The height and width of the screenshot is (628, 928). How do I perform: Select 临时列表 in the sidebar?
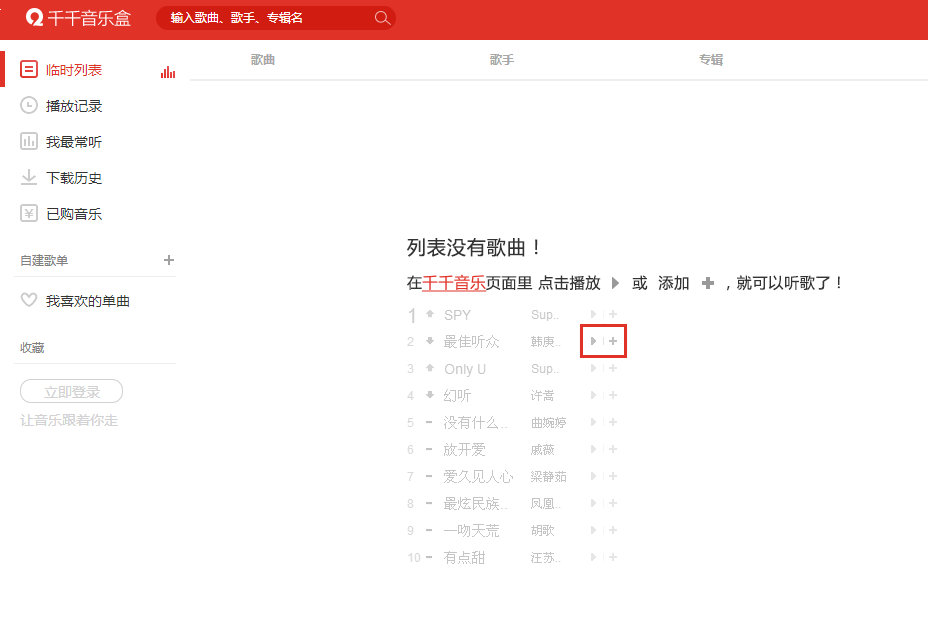pos(73,70)
